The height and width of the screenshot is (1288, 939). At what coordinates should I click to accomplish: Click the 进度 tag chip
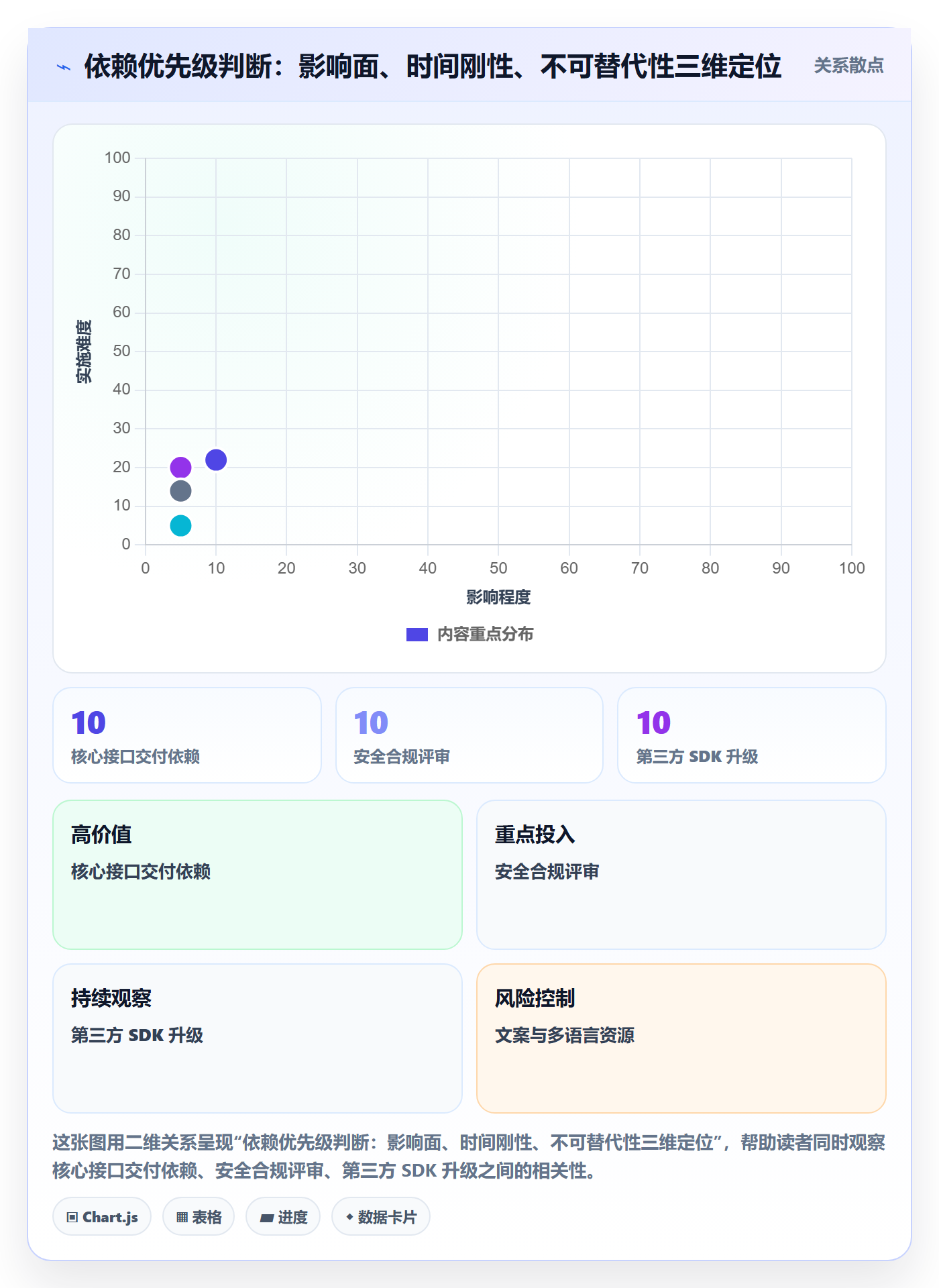click(x=283, y=1217)
